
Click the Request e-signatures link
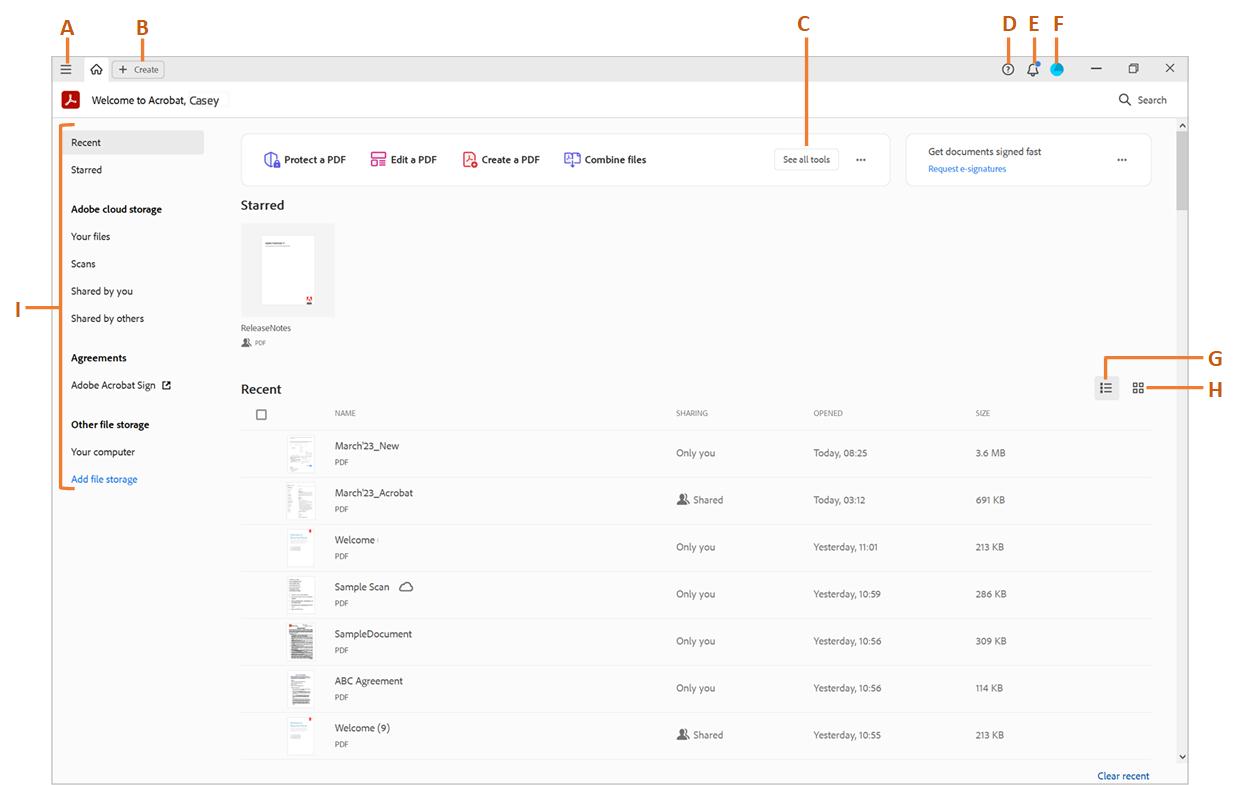(967, 169)
